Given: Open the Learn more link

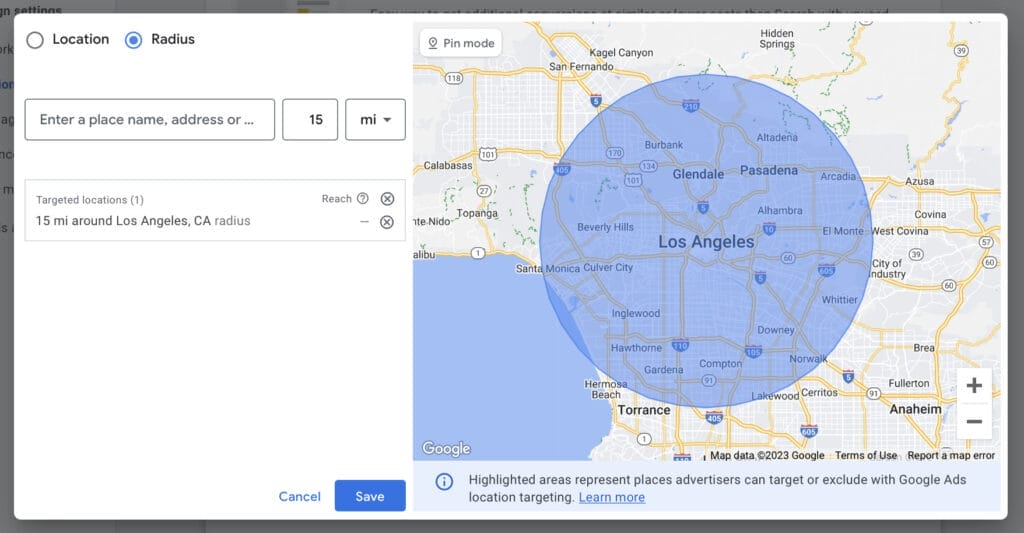Looking at the screenshot, I should pyautogui.click(x=612, y=498).
